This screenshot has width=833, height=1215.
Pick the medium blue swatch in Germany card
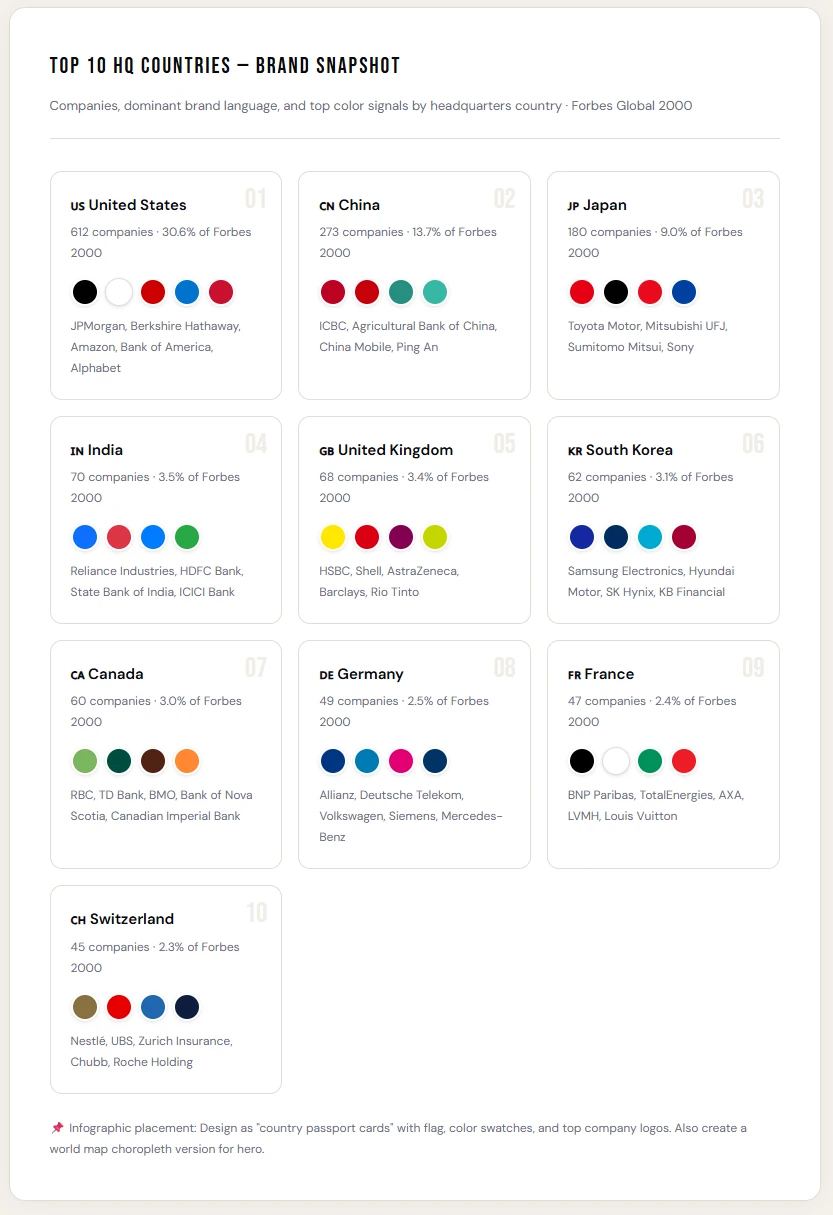[367, 761]
